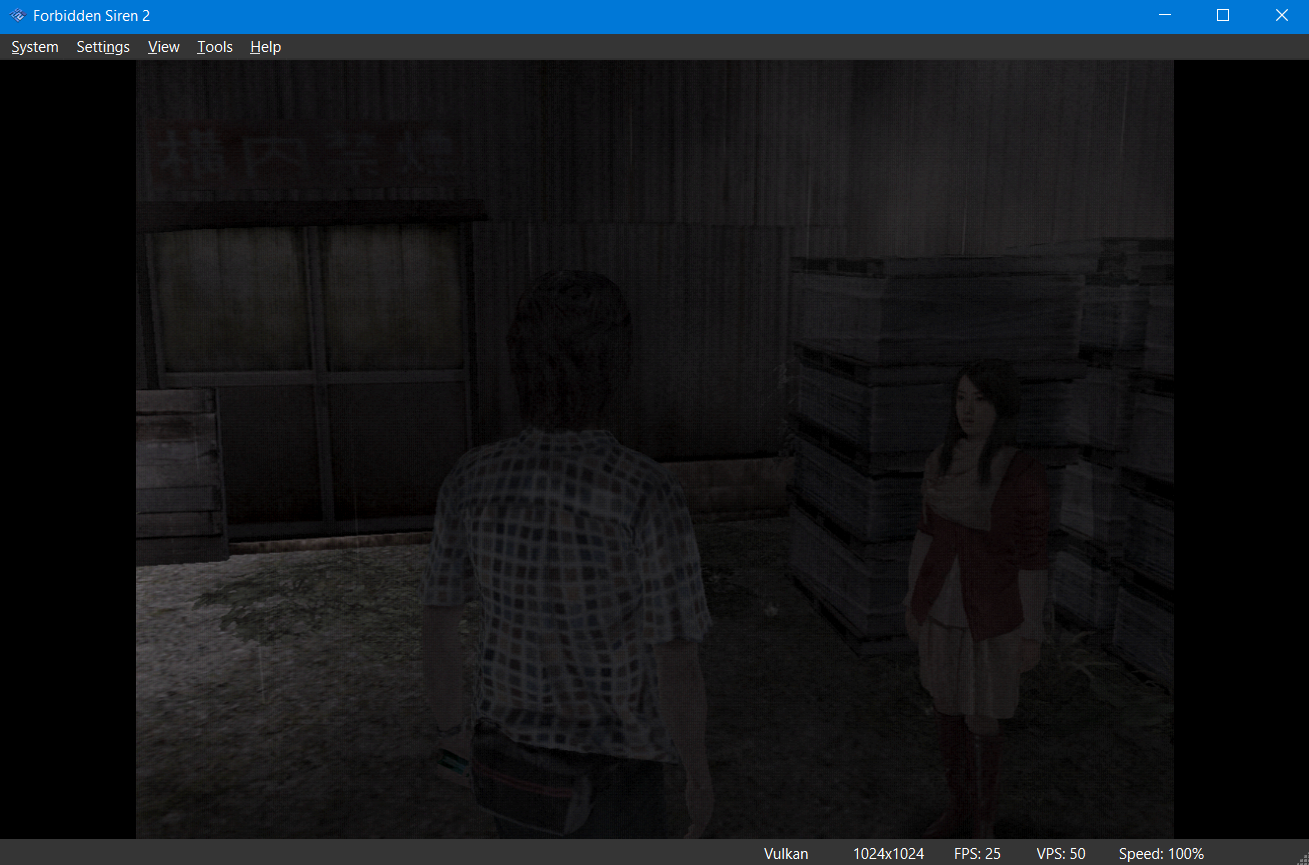Image resolution: width=1309 pixels, height=865 pixels.
Task: Open the Help menu
Action: (266, 47)
